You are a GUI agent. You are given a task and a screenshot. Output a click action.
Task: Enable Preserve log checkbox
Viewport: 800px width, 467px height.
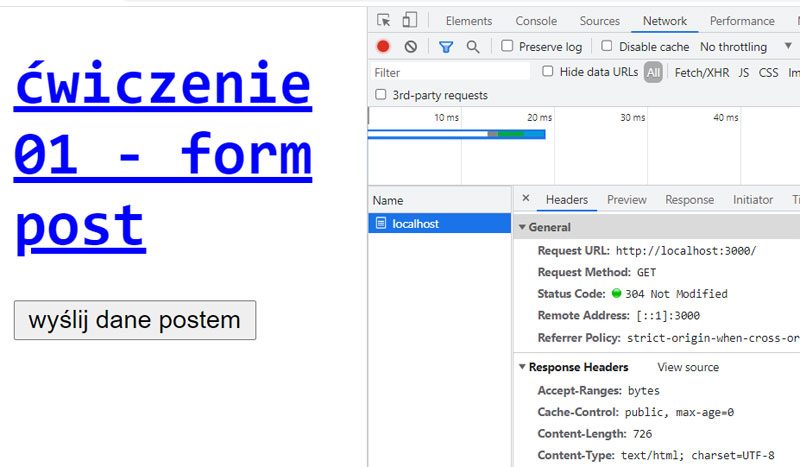click(508, 46)
